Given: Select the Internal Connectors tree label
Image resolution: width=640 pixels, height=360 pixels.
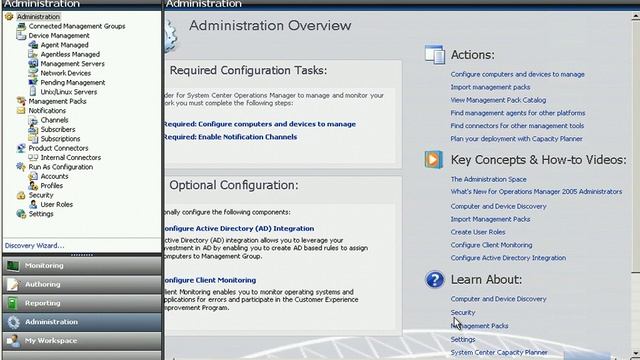Looking at the screenshot, I should pyautogui.click(x=71, y=158).
